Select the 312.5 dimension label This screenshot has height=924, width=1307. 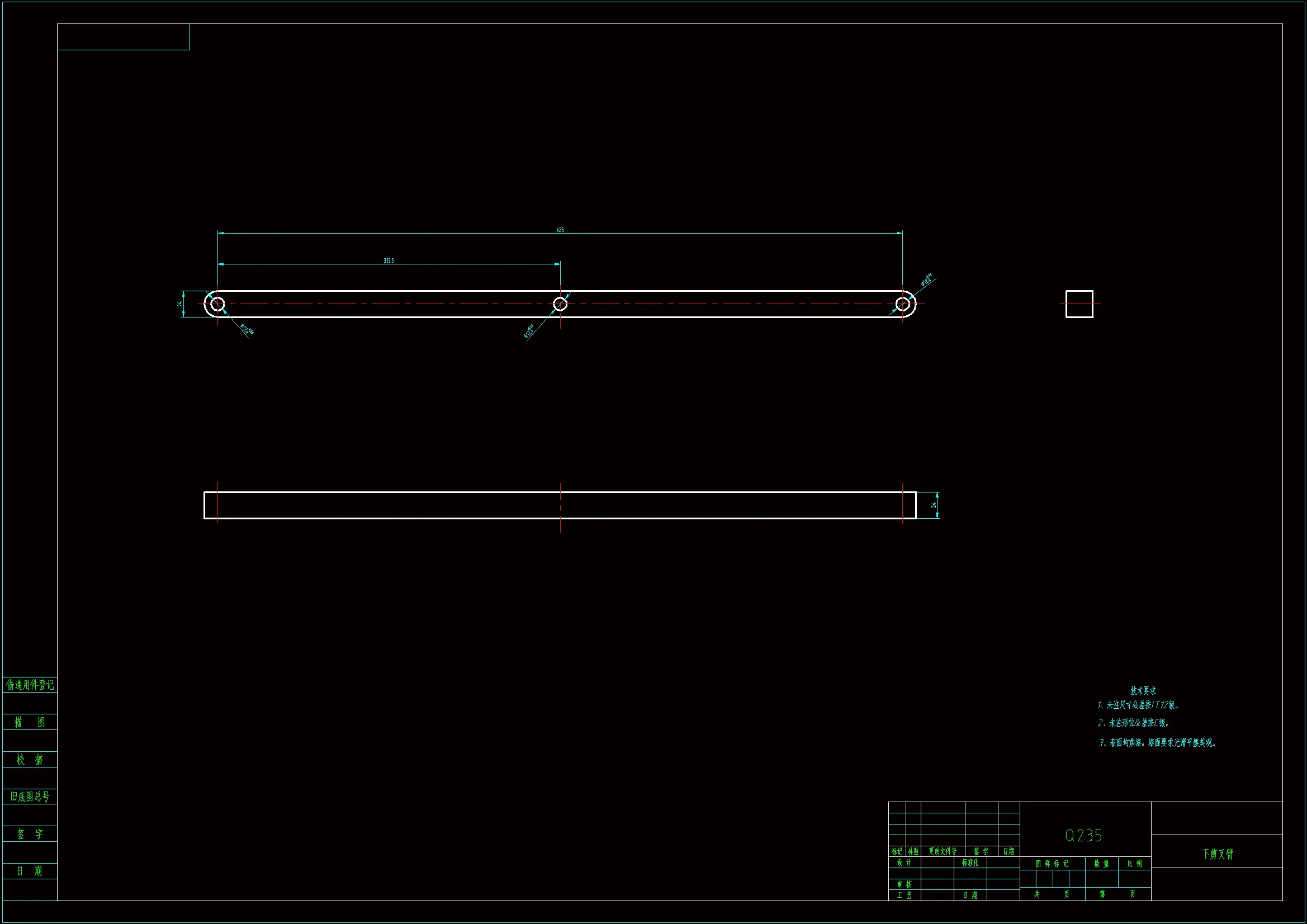389,260
